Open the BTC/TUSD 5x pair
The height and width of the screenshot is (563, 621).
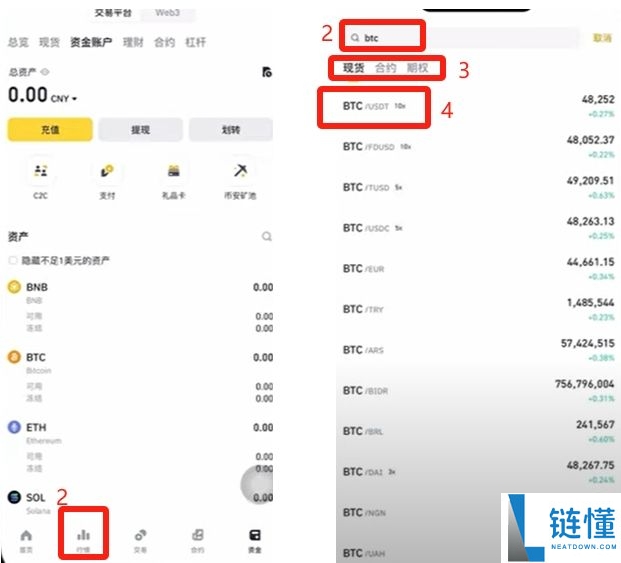pyautogui.click(x=478, y=187)
